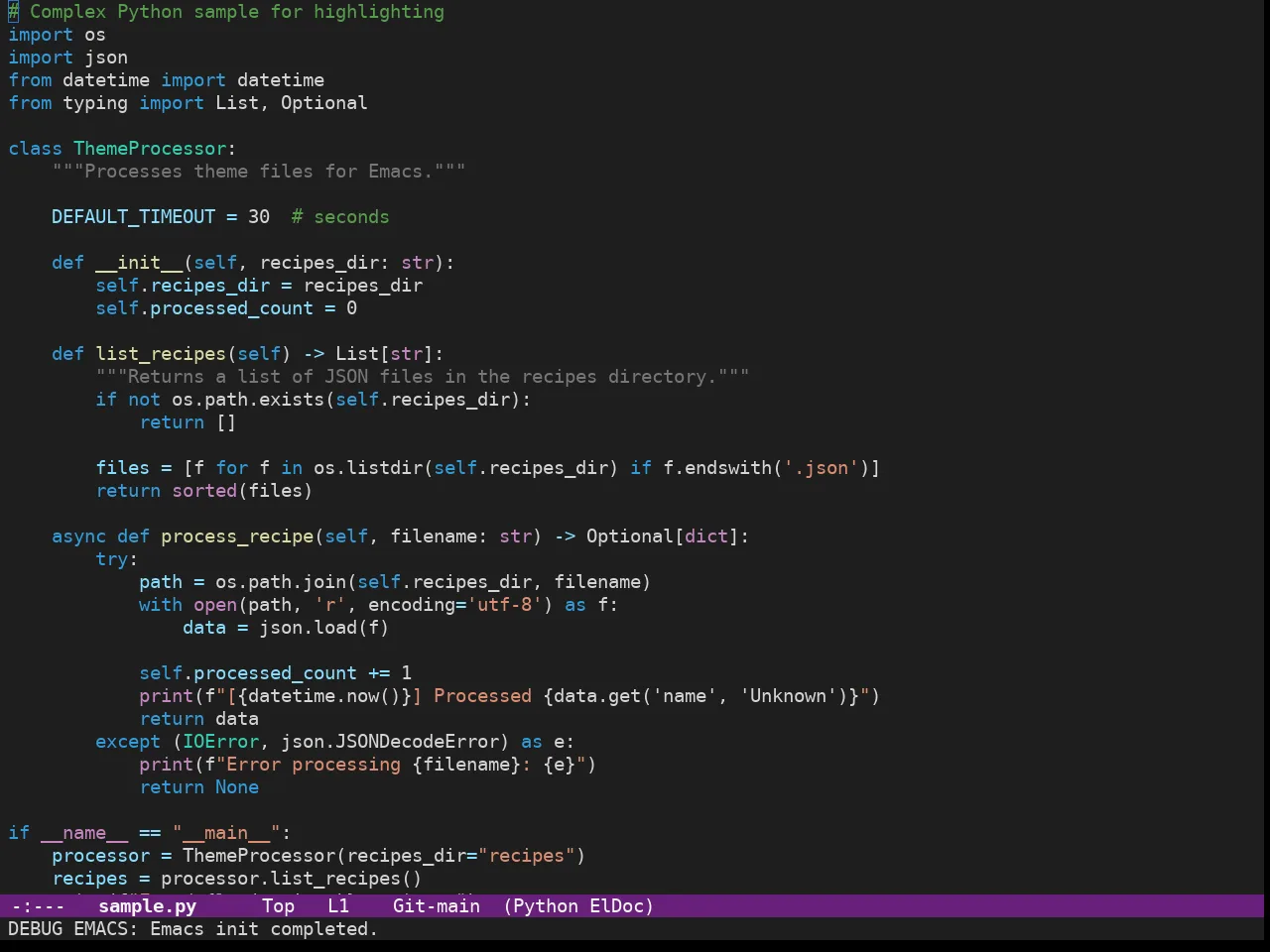This screenshot has width=1270, height=952.
Task: Click the "__main__" string
Action: point(226,833)
